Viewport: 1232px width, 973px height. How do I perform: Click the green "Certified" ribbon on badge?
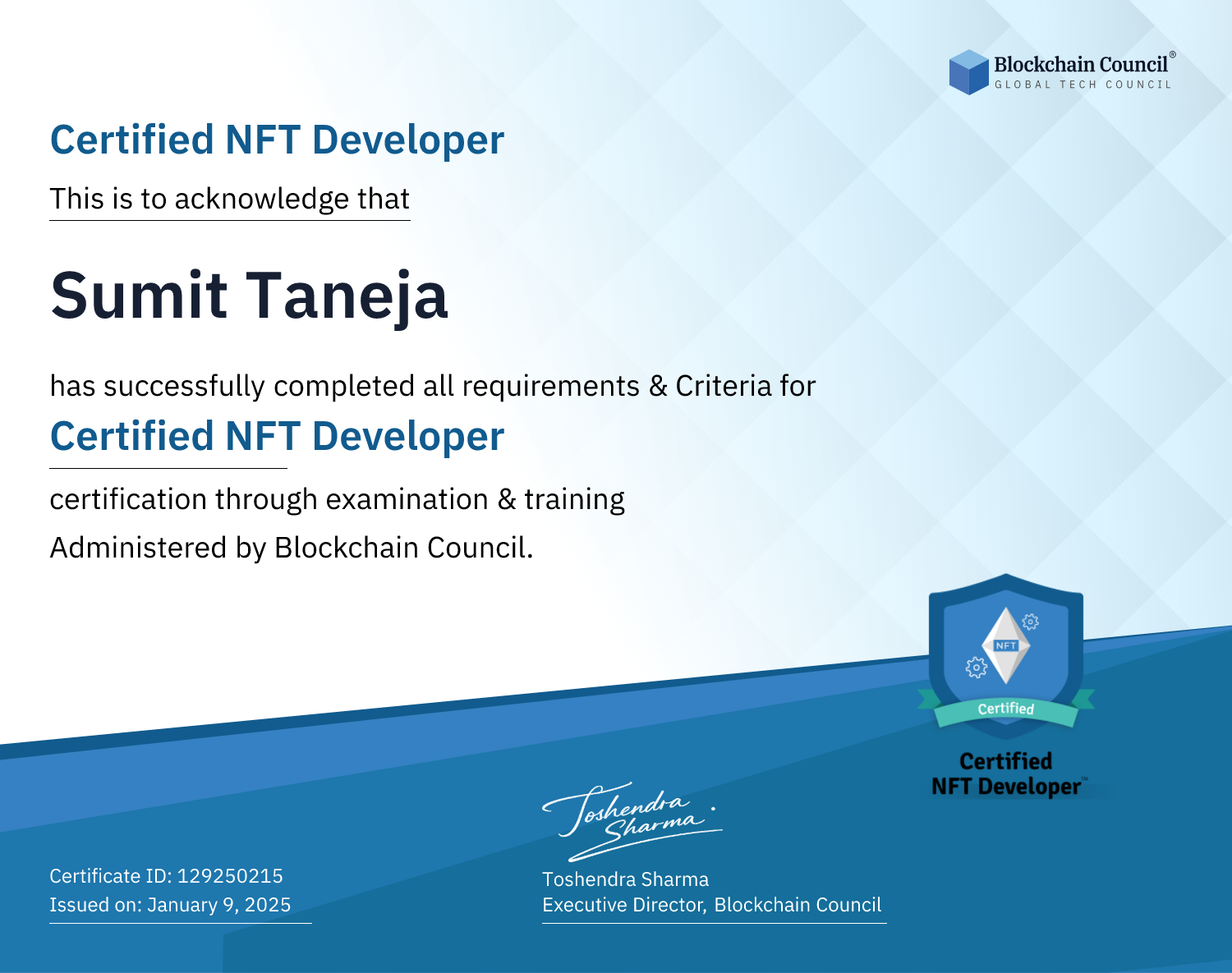(x=1006, y=709)
